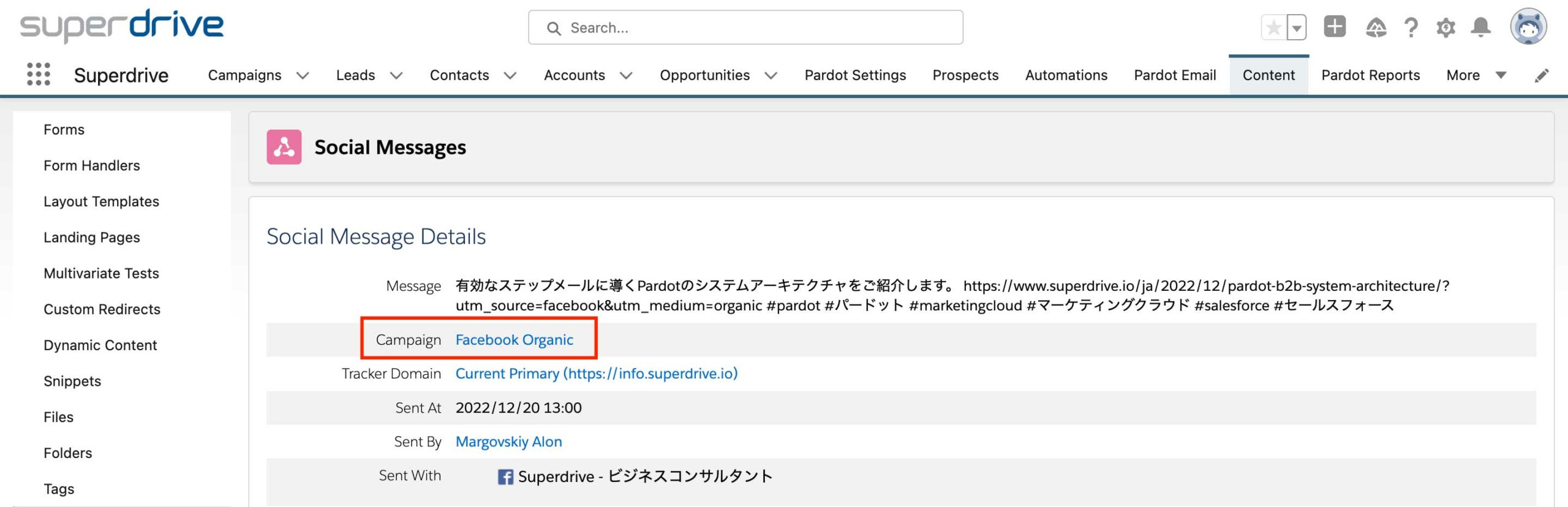The image size is (1568, 507).
Task: Open the notifications bell
Action: 1481,28
